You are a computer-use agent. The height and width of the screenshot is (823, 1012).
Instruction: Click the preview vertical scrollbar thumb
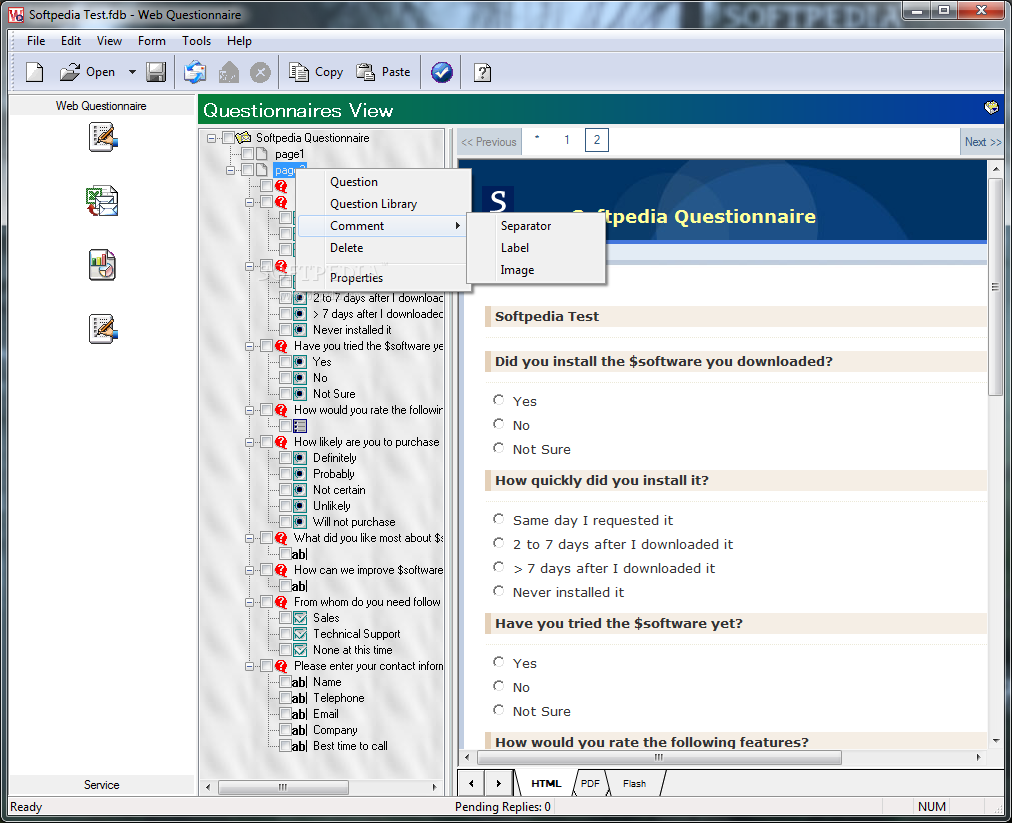click(x=995, y=287)
